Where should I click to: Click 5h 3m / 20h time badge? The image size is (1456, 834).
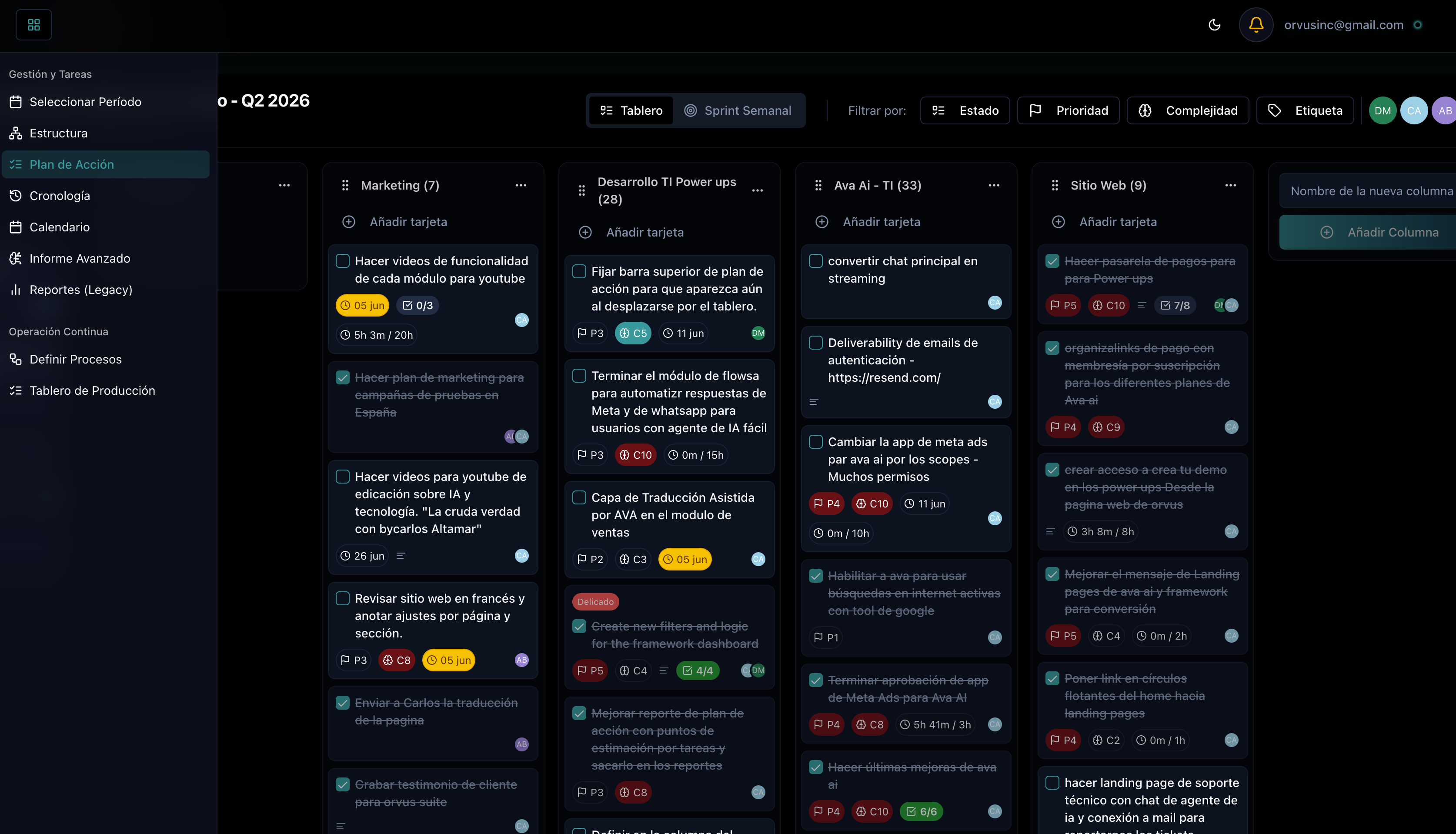coord(376,335)
